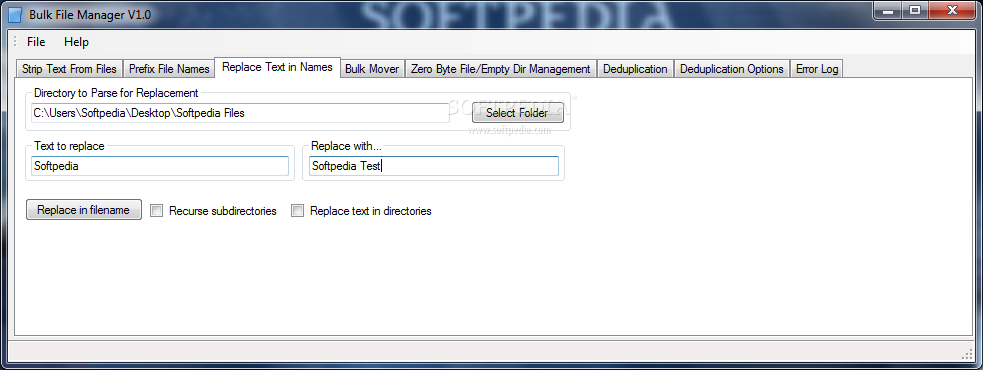Open the Bulk Mover tab

pos(372,69)
